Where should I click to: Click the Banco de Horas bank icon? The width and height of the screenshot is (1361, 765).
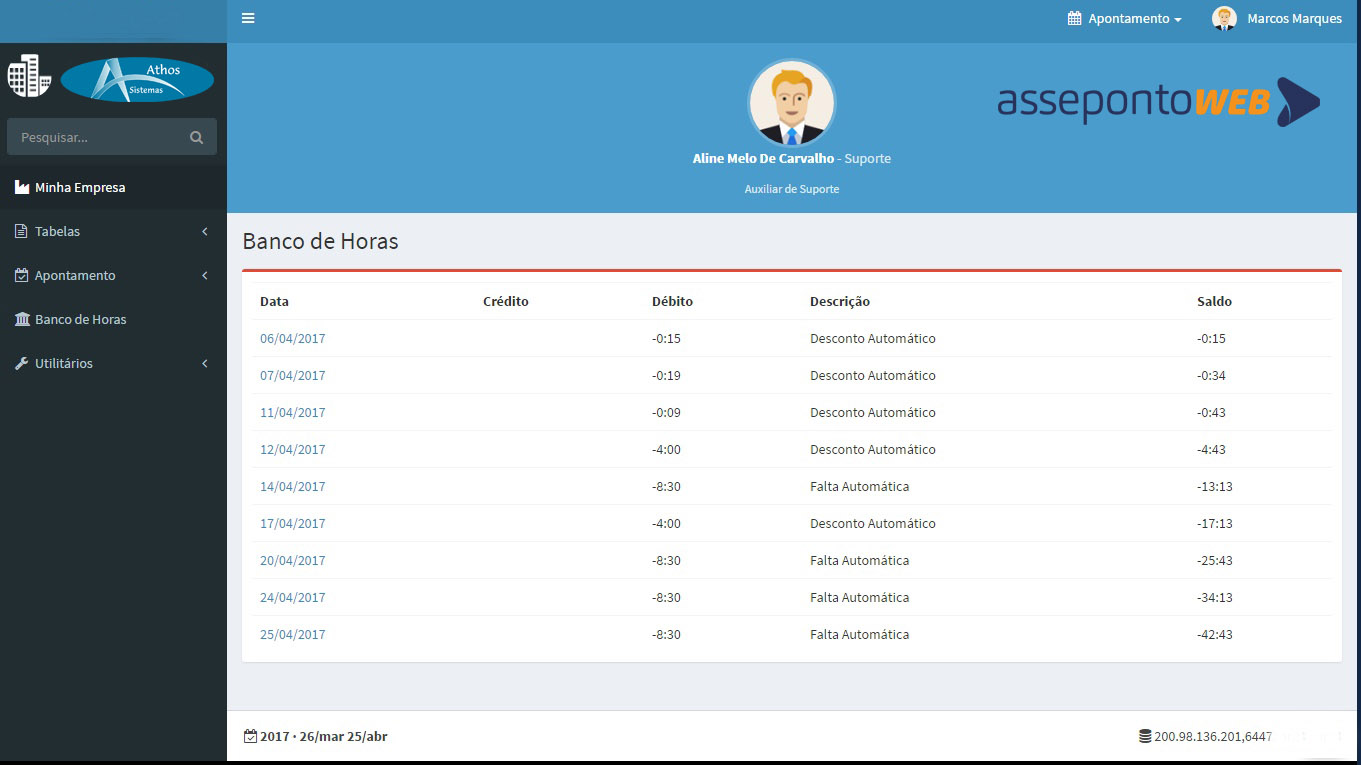click(22, 319)
